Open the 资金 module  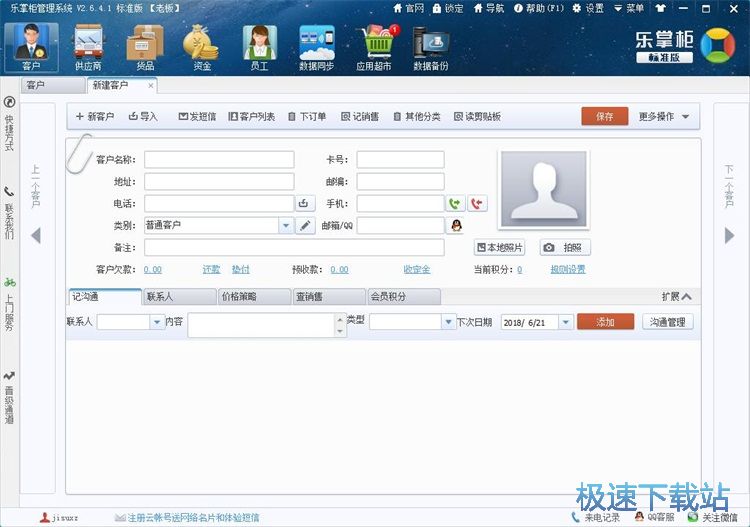coord(201,47)
